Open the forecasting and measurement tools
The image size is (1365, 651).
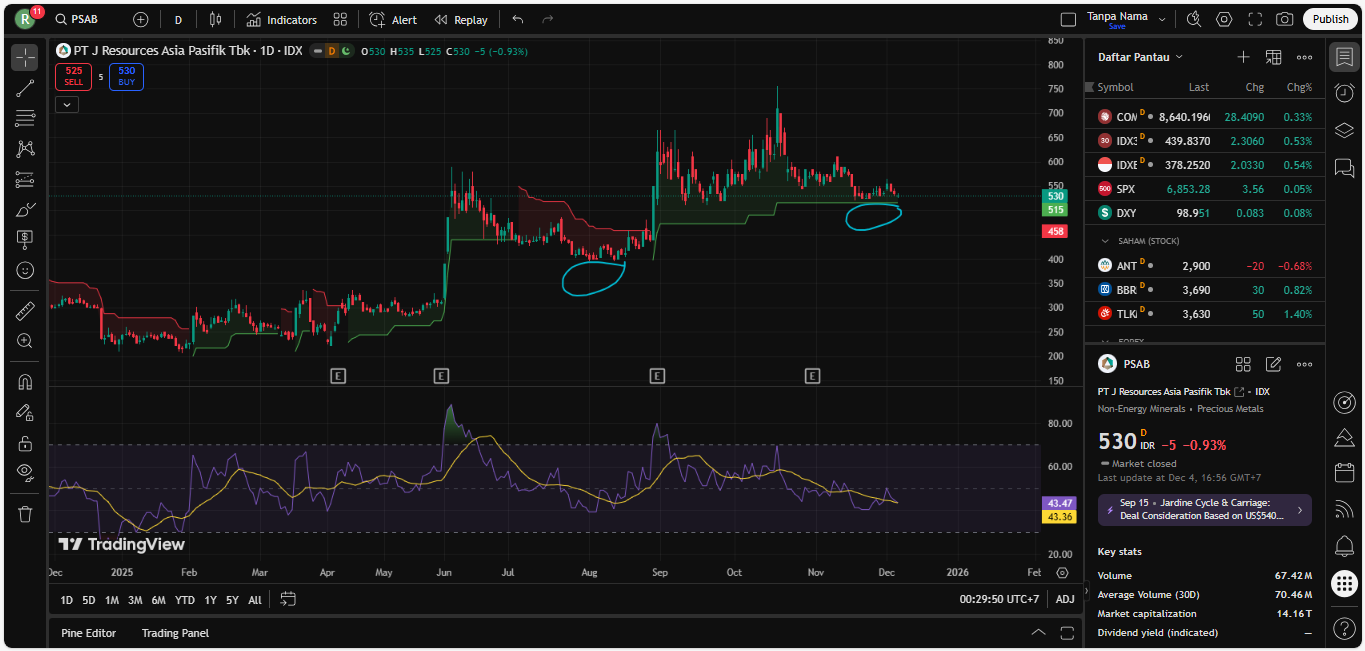tap(25, 179)
